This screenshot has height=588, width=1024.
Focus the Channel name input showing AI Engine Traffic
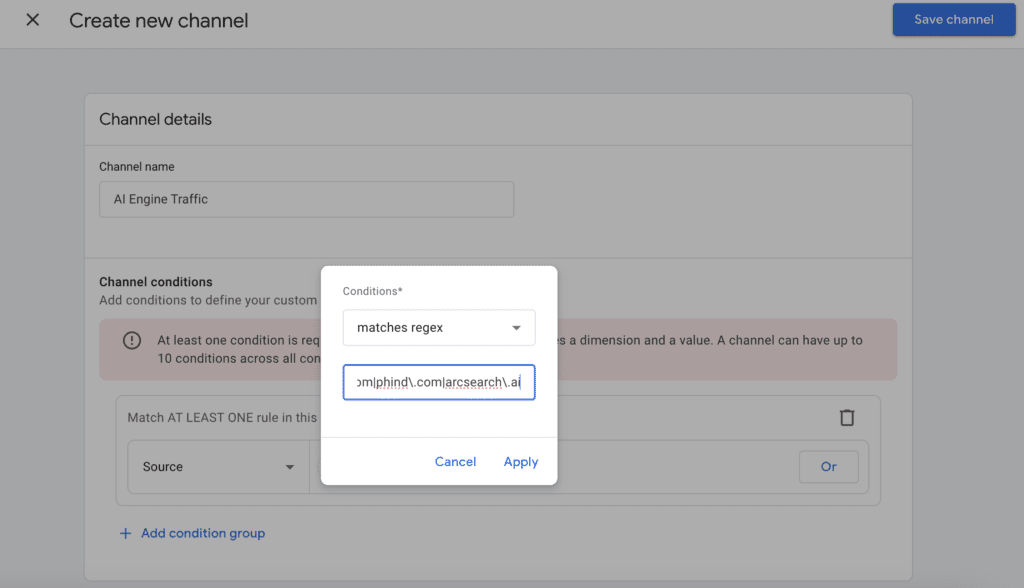(306, 199)
